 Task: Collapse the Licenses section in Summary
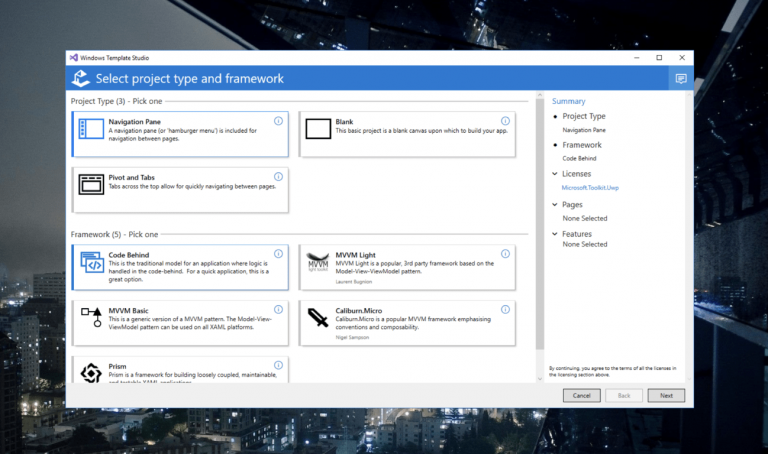tap(554, 174)
